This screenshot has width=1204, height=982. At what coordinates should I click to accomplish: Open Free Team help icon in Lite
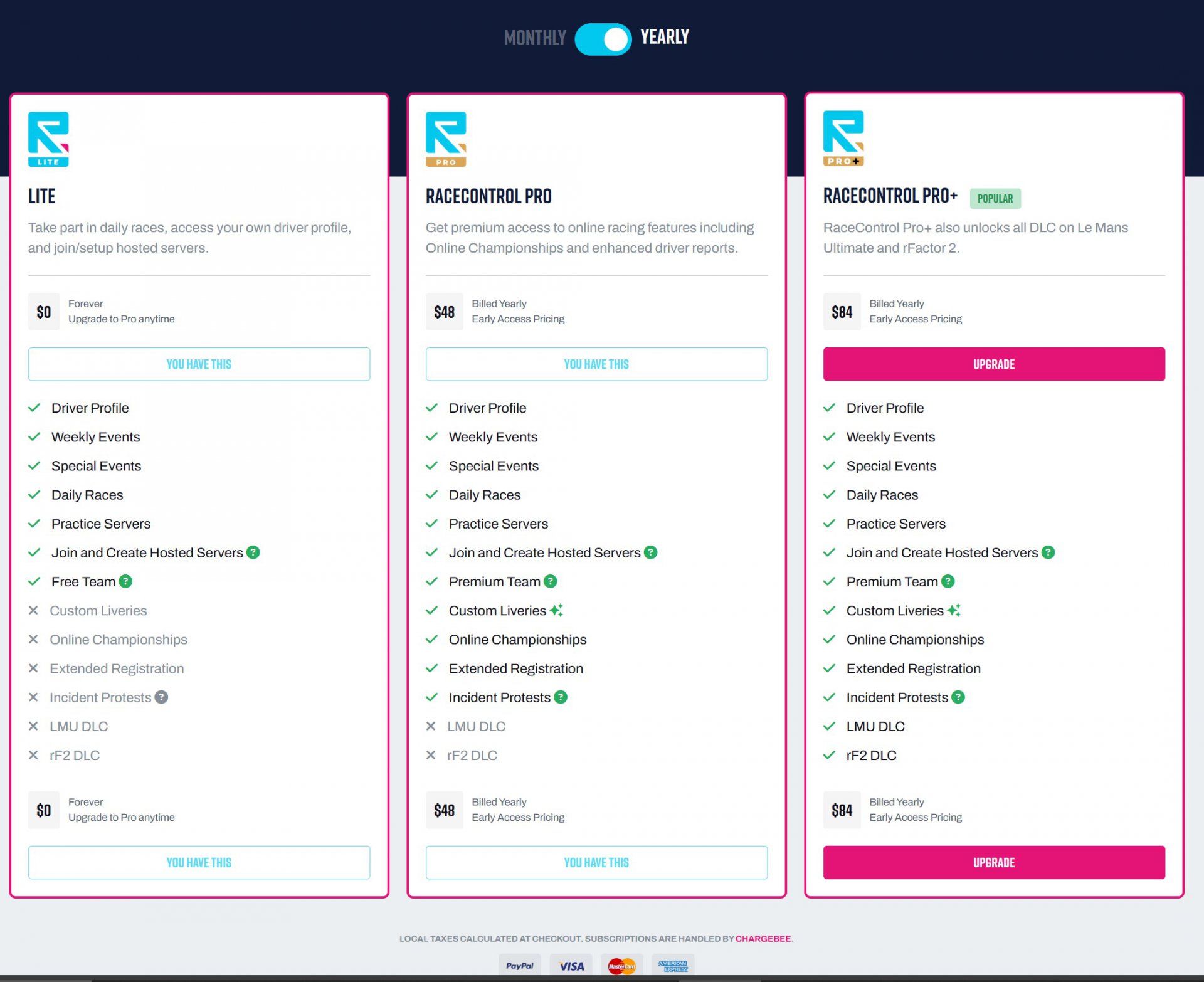[125, 581]
